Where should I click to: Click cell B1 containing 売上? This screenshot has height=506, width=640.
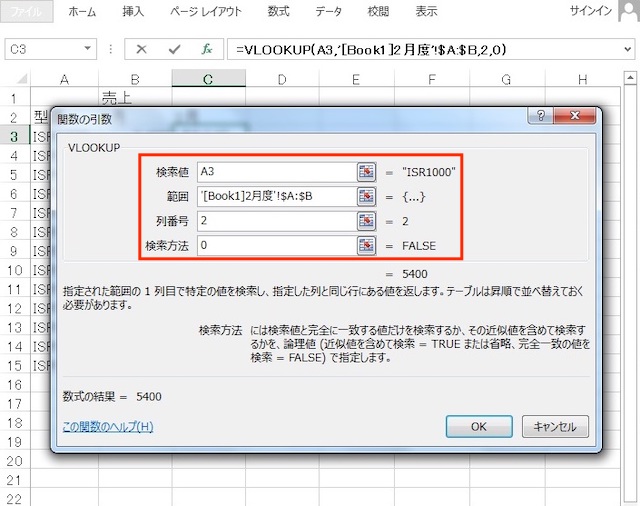(135, 98)
